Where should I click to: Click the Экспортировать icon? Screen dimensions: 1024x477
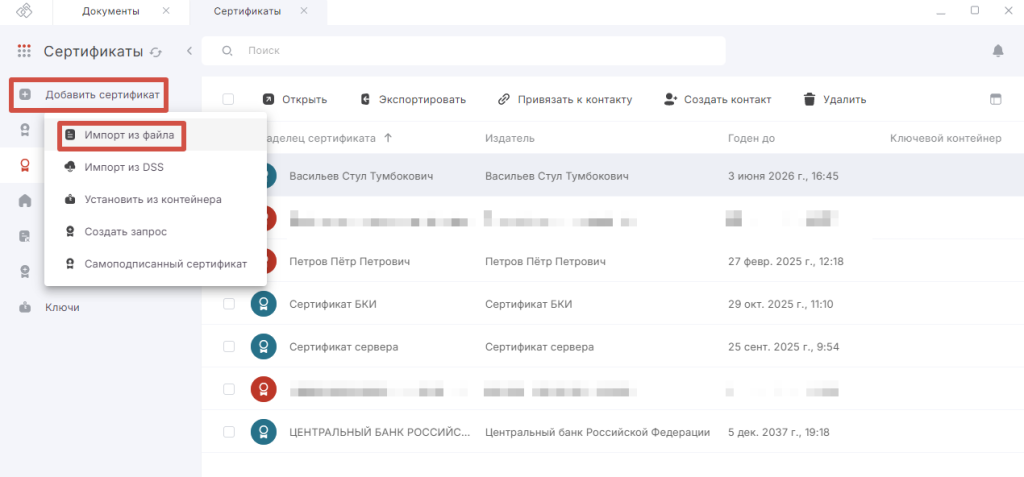coord(366,99)
